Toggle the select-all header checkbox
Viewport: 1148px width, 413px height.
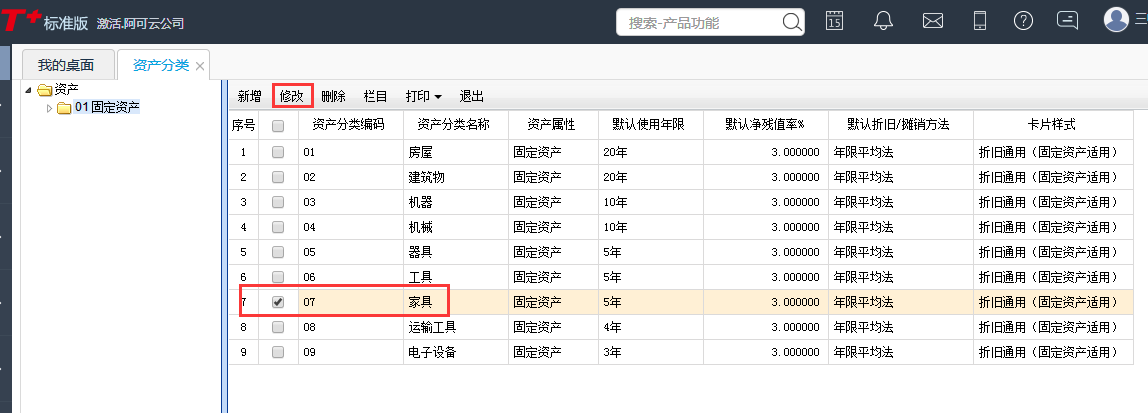[x=278, y=126]
